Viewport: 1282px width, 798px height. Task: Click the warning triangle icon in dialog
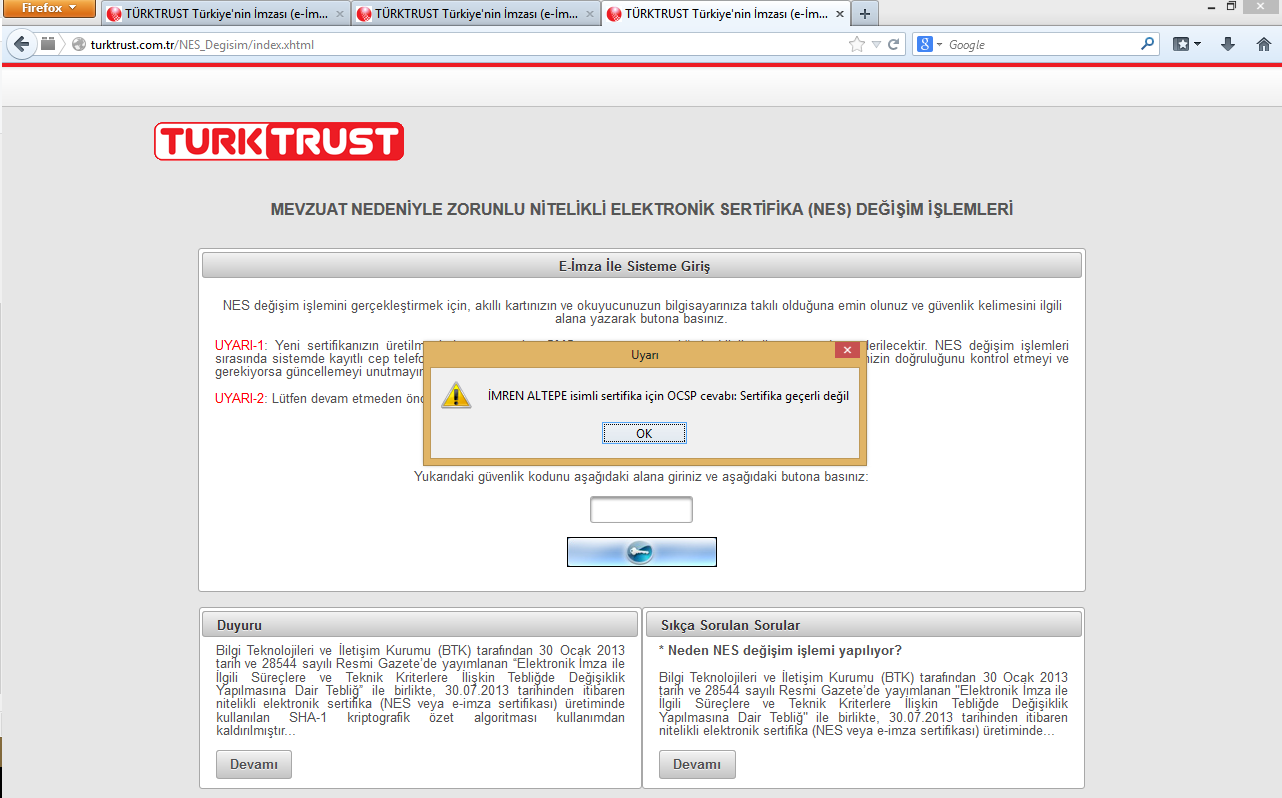(456, 395)
